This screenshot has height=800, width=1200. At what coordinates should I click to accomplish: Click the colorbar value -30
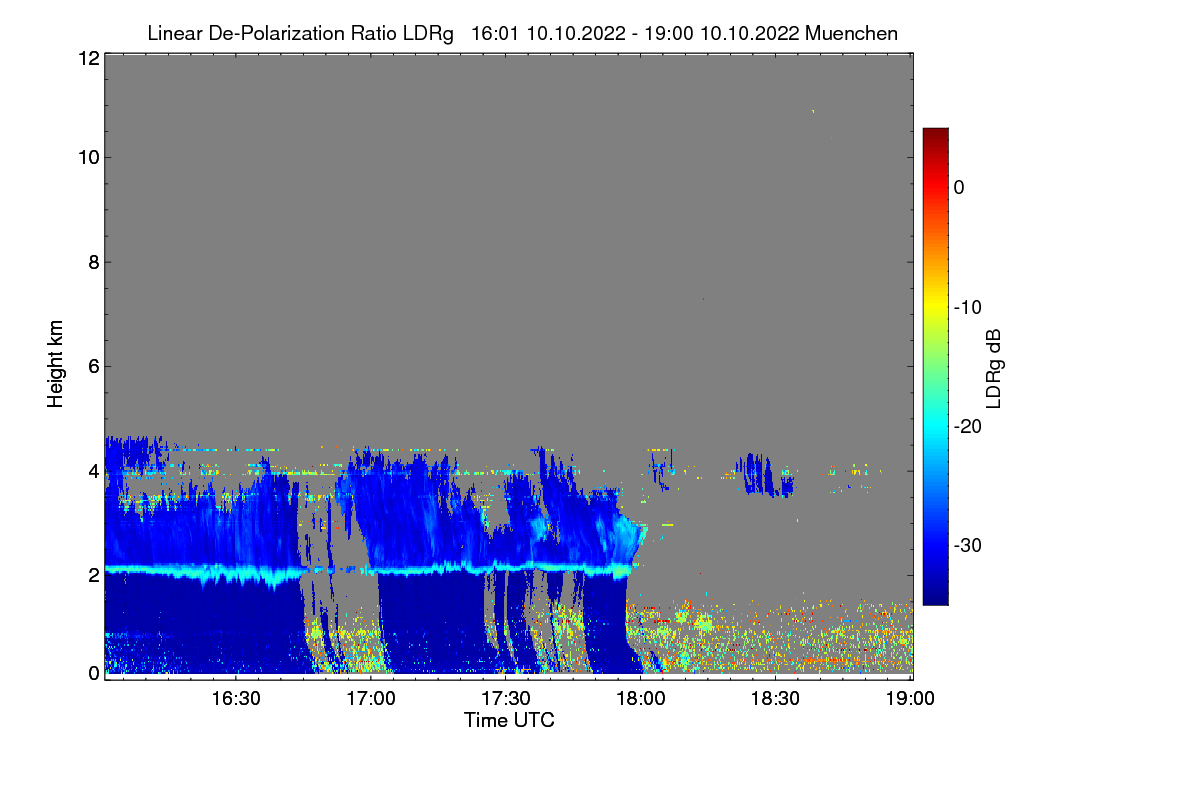[968, 545]
